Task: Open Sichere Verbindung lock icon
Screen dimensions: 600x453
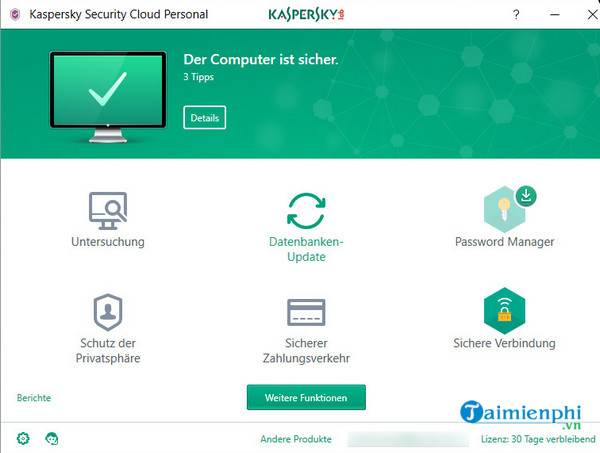Action: click(504, 311)
